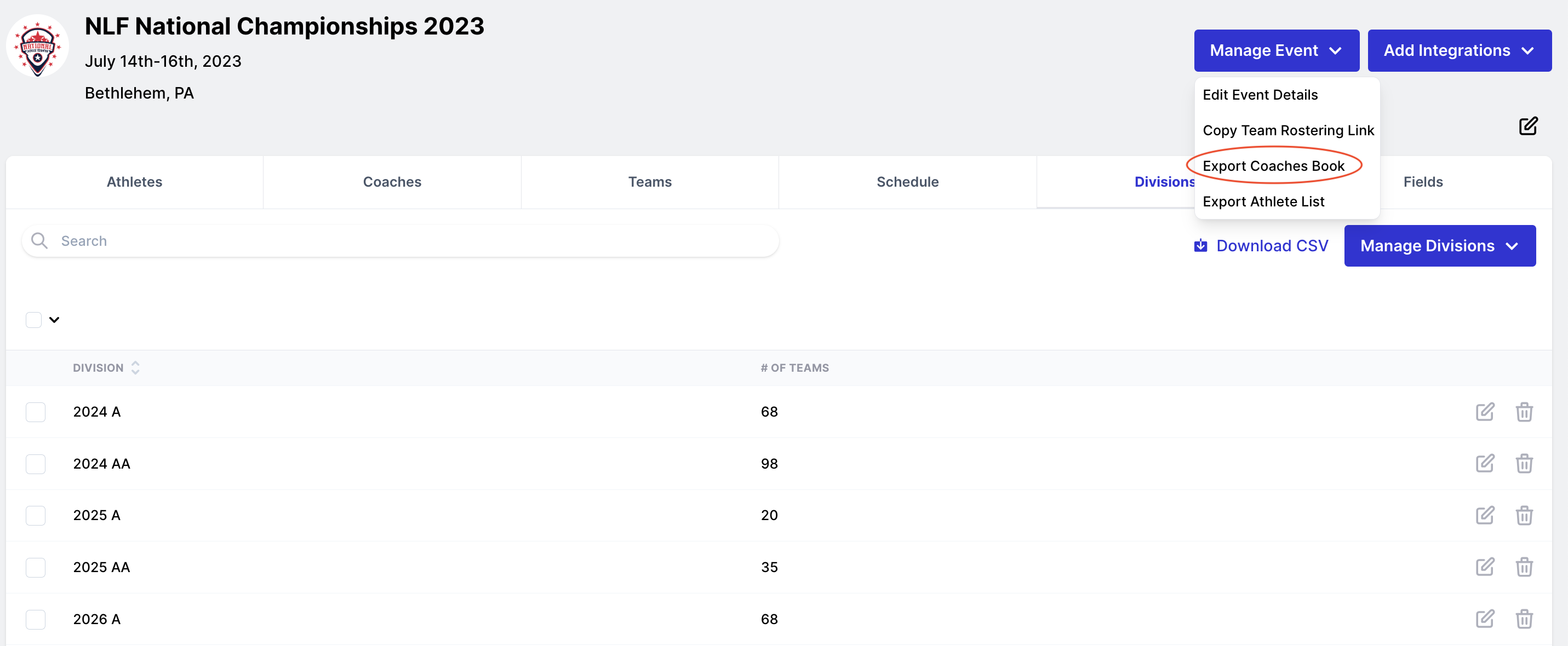Click the edit icon for division 2024 A

1485,412
